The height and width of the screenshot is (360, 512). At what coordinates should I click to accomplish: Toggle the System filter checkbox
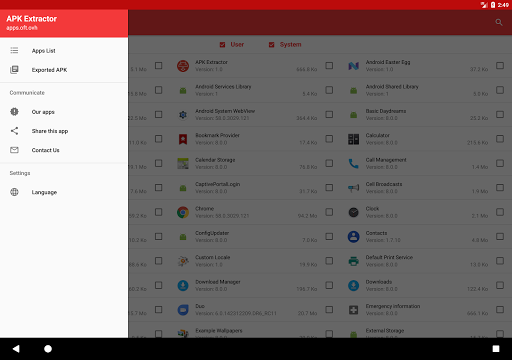pyautogui.click(x=272, y=45)
